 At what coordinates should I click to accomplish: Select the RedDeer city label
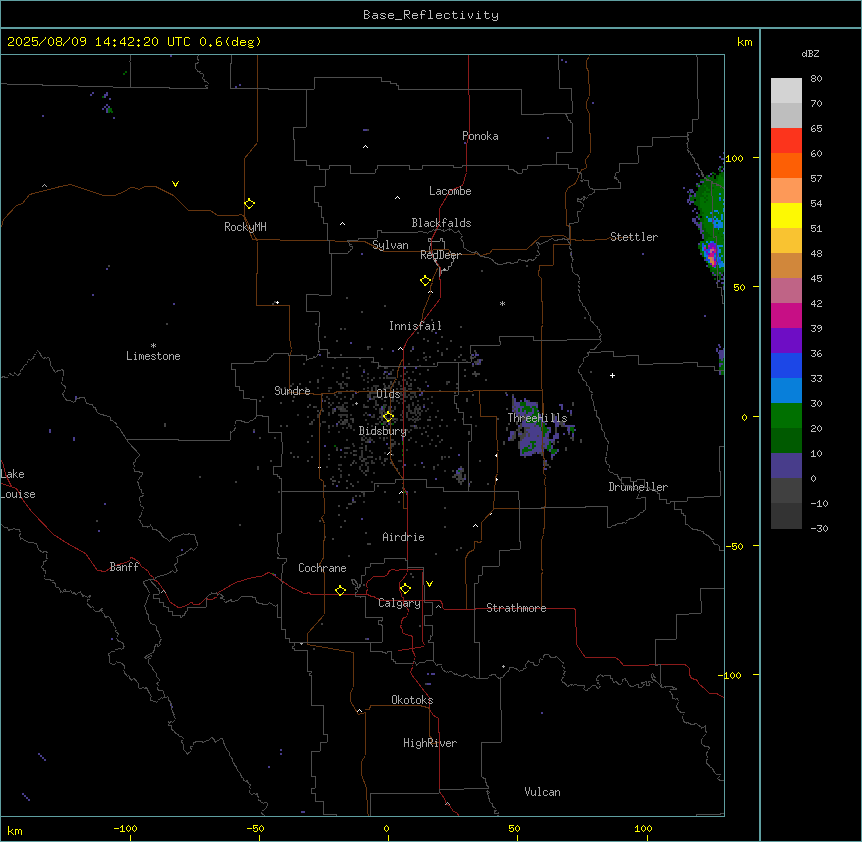440,255
